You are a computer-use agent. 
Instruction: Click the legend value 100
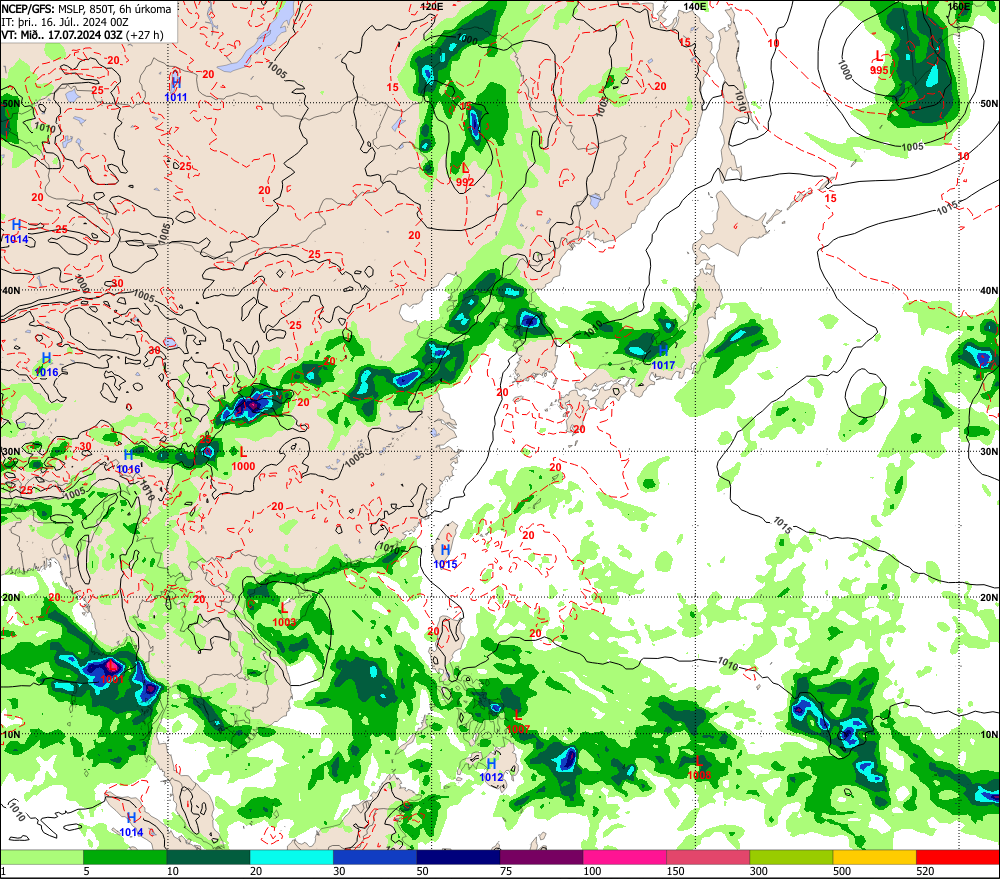592,871
